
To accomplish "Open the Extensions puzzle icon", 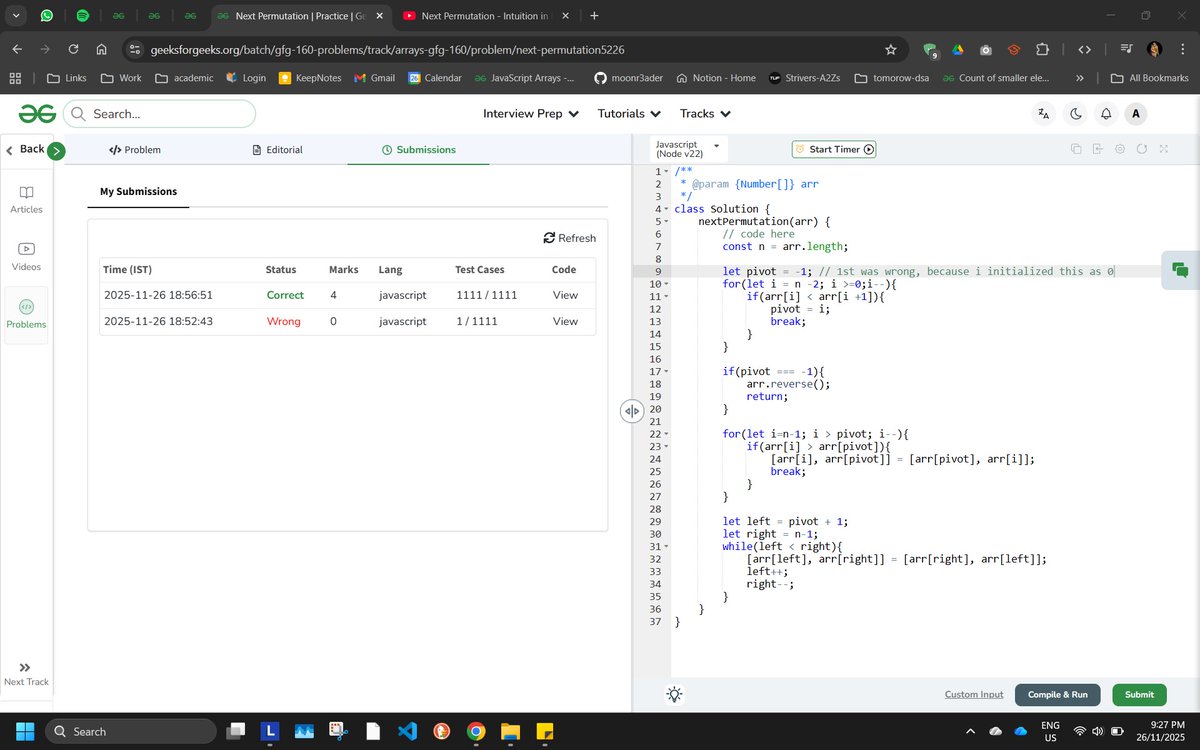I will point(1042,49).
